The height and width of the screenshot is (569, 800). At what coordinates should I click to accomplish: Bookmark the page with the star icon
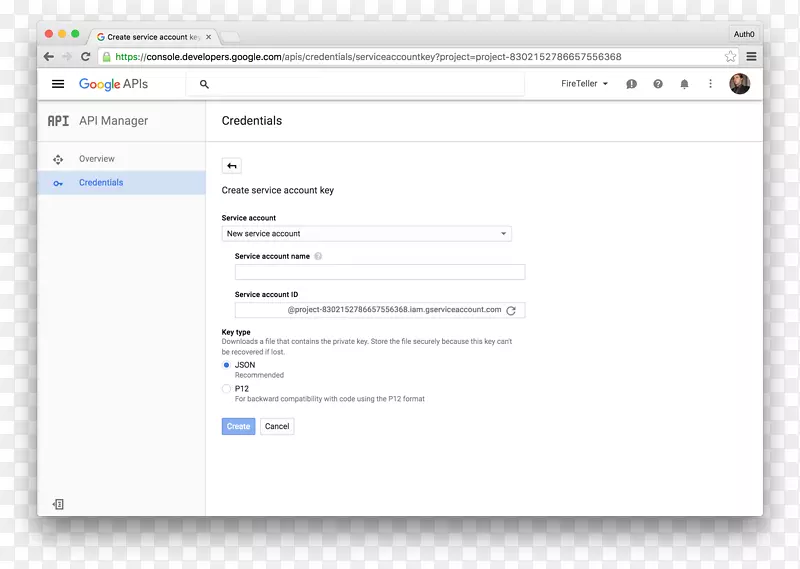tap(730, 57)
